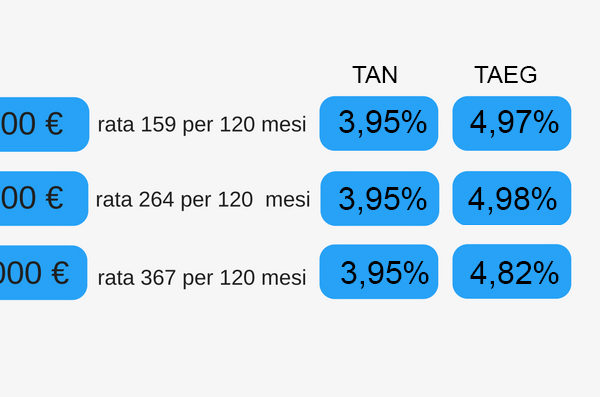Screen dimensions: 600x397
Task: Click the text rata 264 per 120 mesi
Action: pyautogui.click(x=203, y=199)
